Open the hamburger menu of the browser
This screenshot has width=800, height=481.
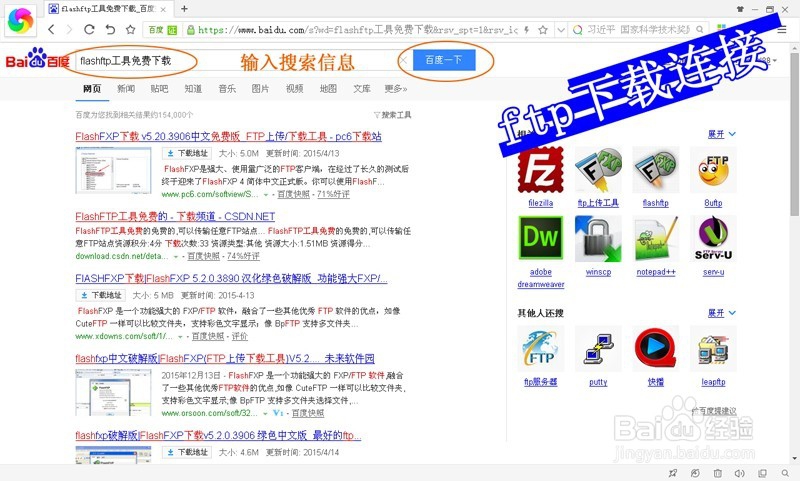pos(782,30)
